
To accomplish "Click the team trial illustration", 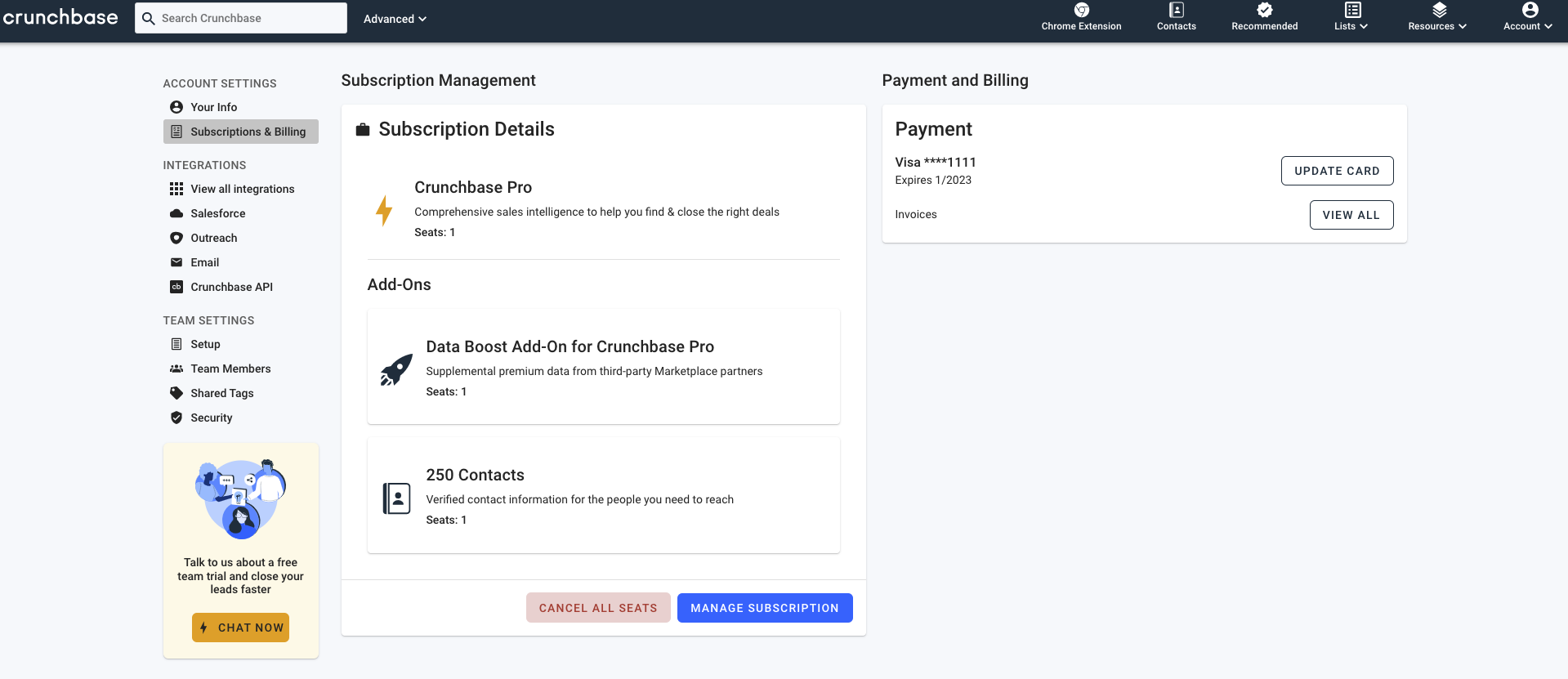I will (x=241, y=499).
